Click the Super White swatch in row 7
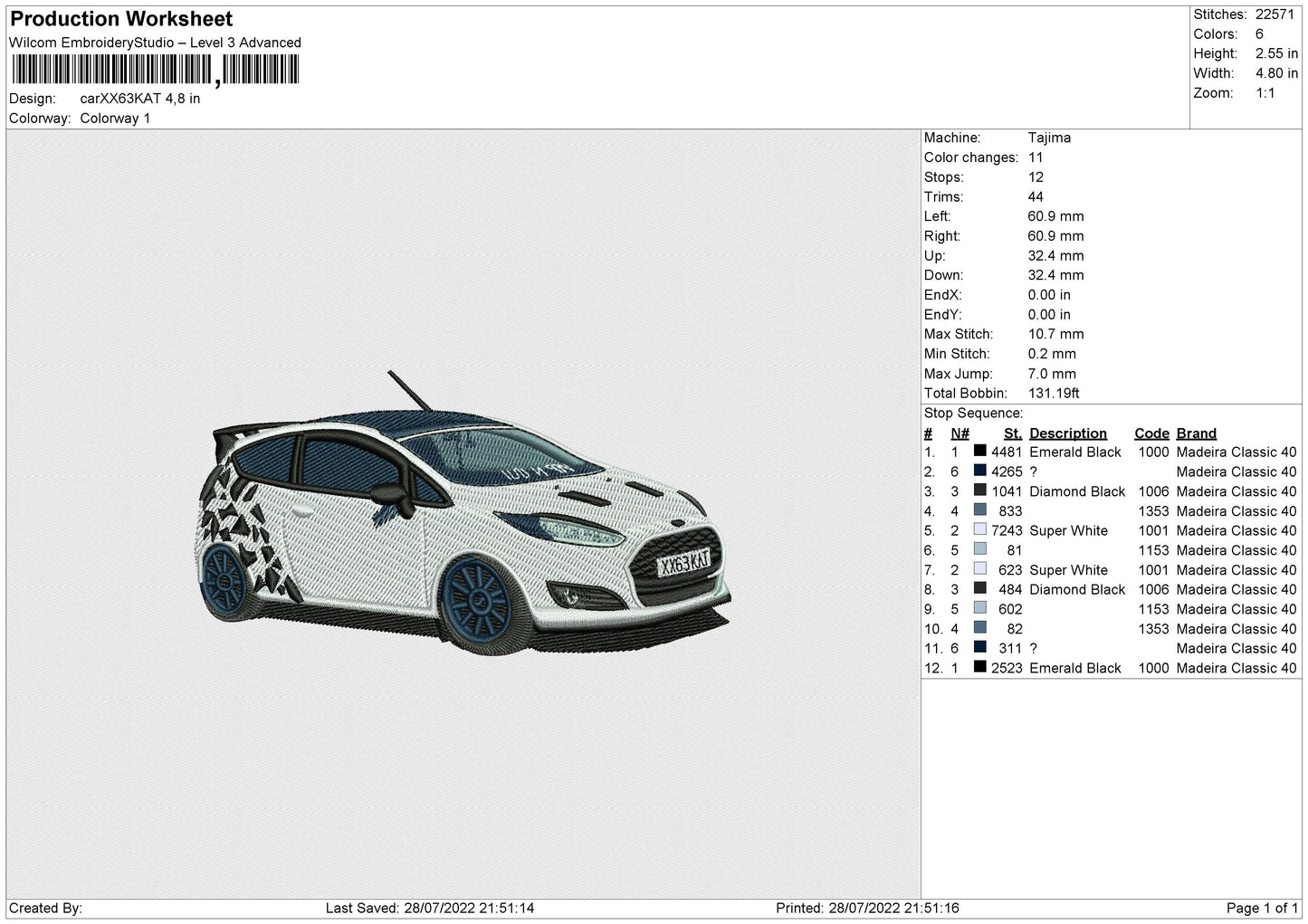1308x924 pixels. pos(979,568)
